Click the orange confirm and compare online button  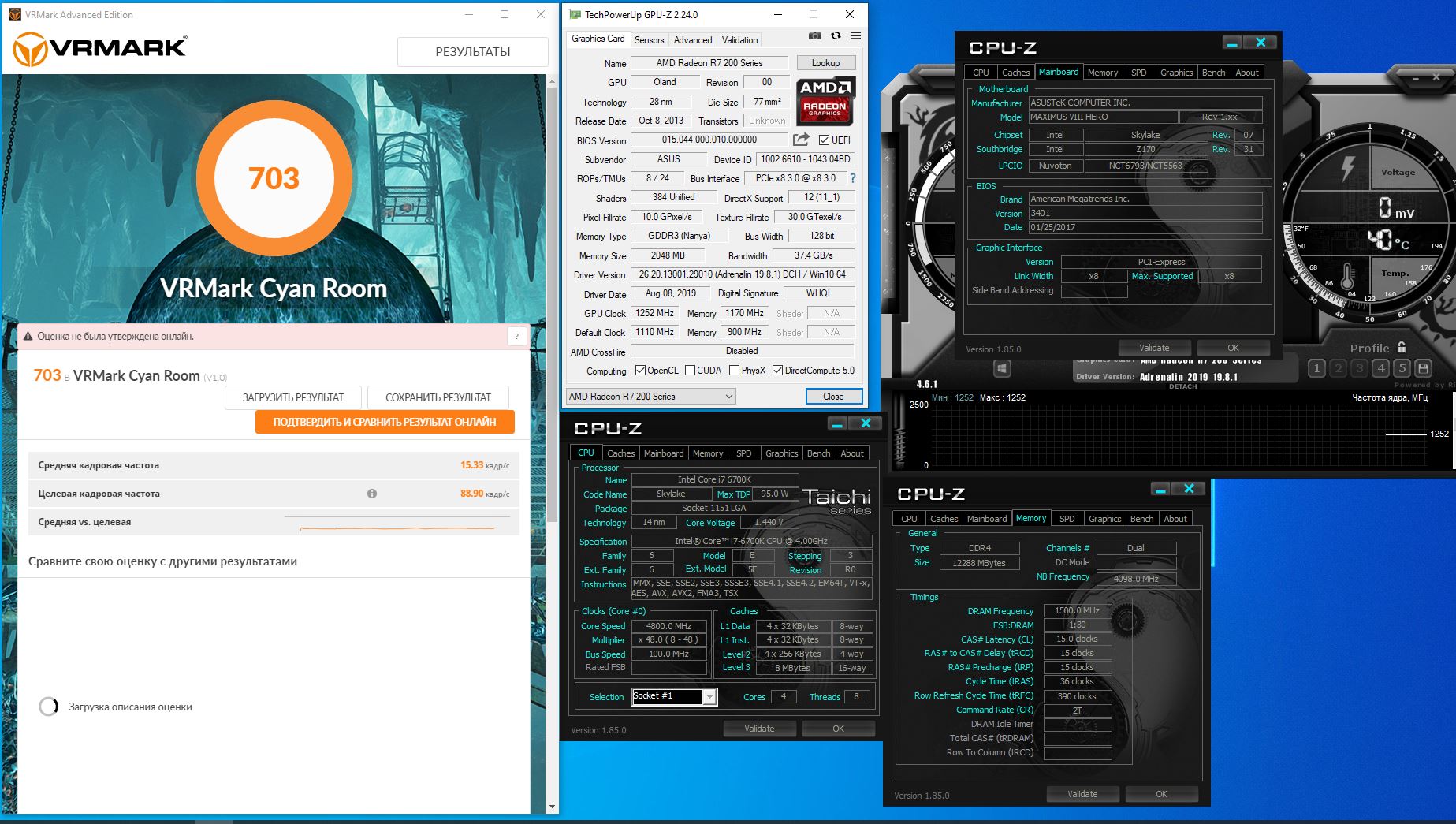pos(385,422)
